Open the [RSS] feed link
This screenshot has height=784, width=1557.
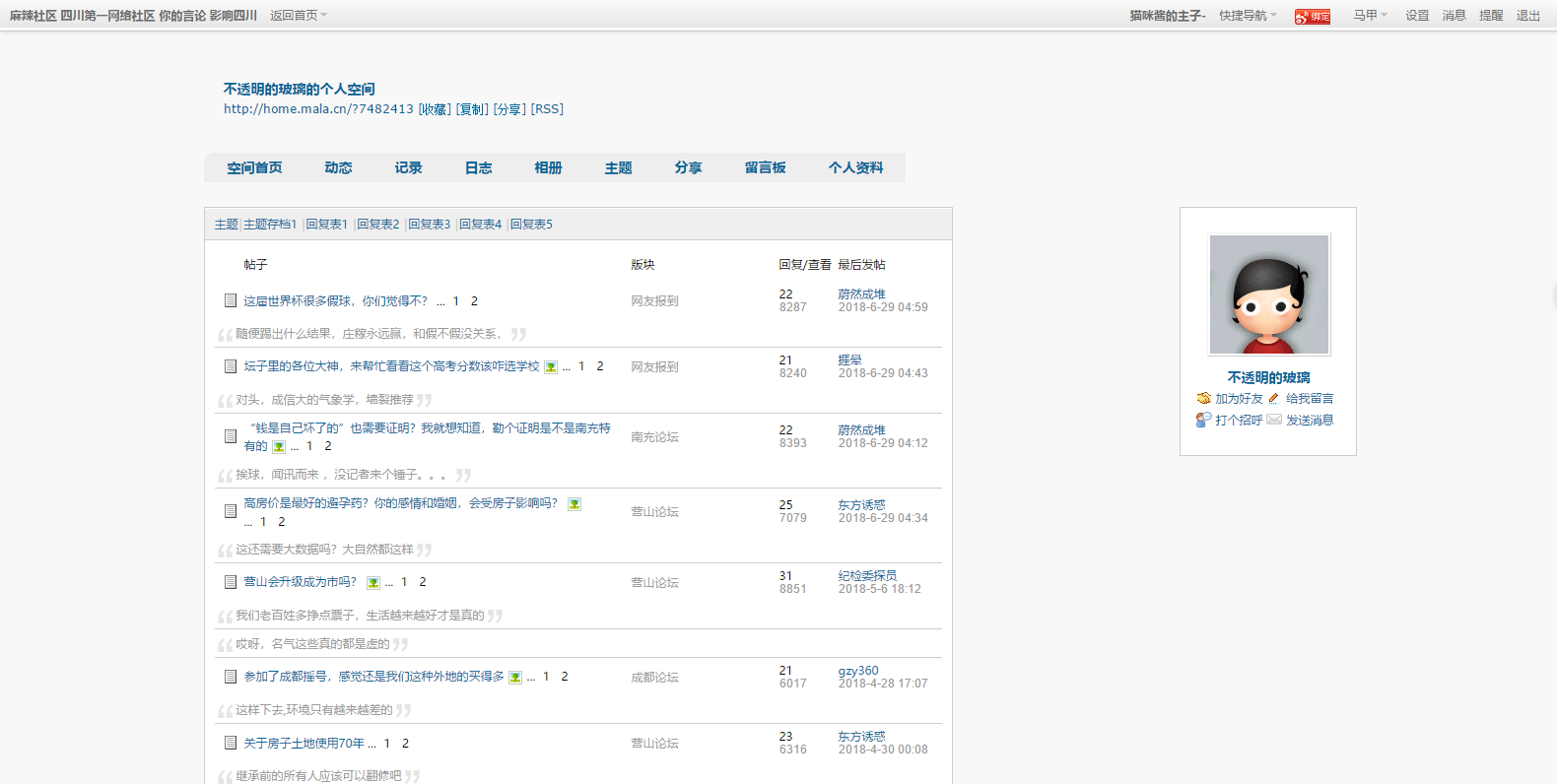click(x=547, y=109)
